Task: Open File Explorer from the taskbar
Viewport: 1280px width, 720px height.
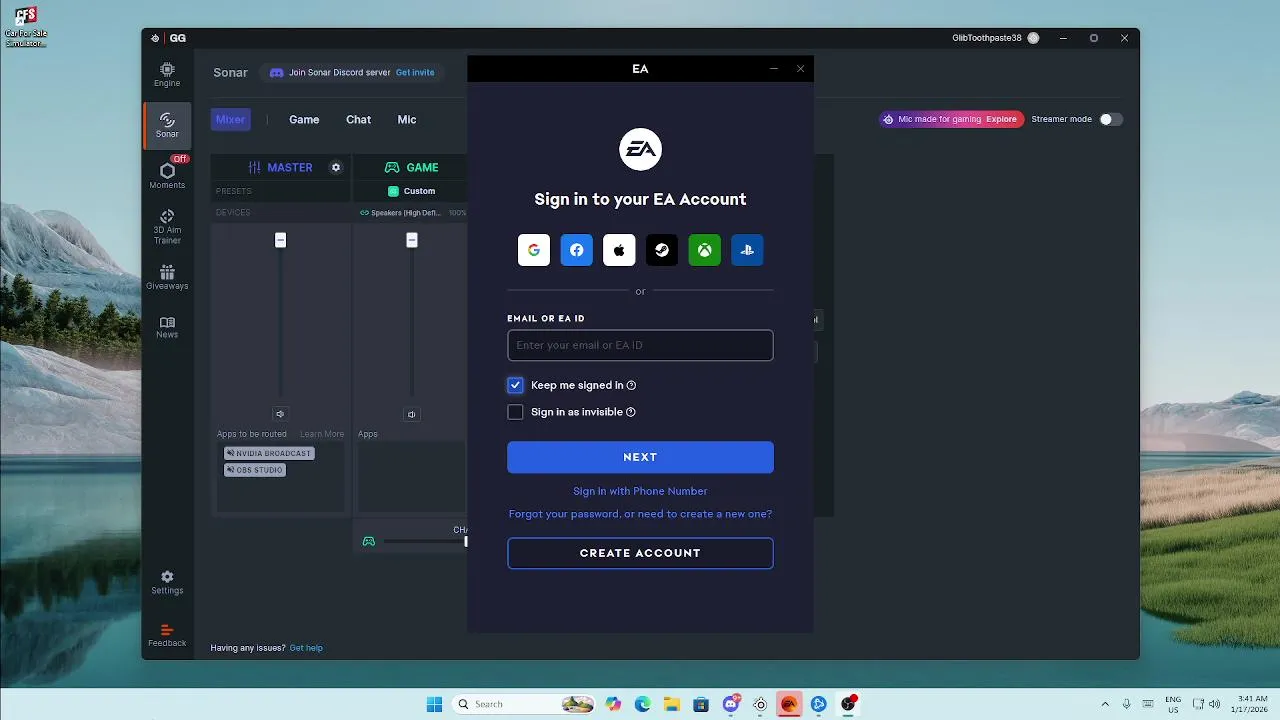Action: pos(672,704)
